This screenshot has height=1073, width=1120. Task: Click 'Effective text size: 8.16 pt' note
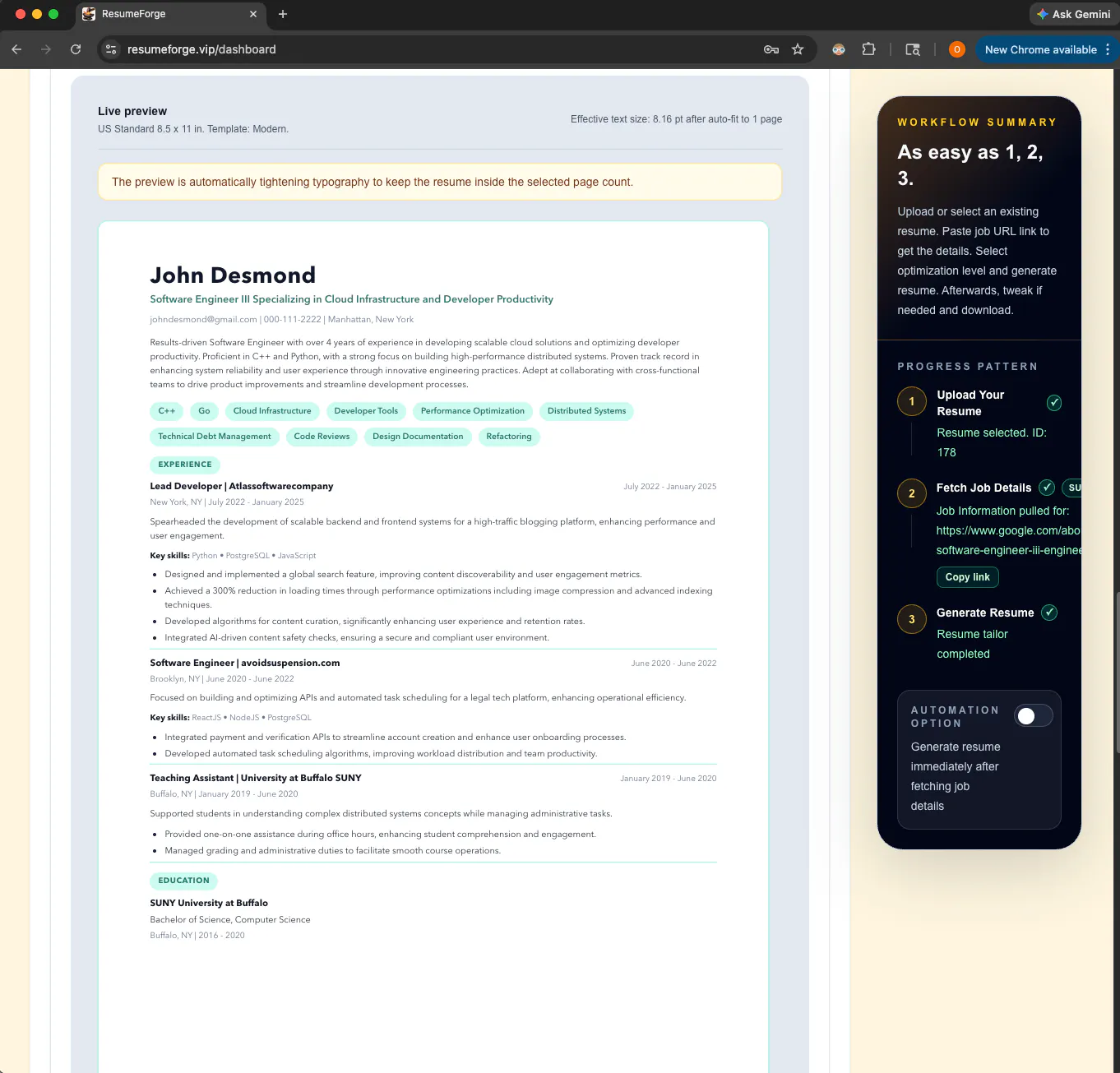point(677,119)
